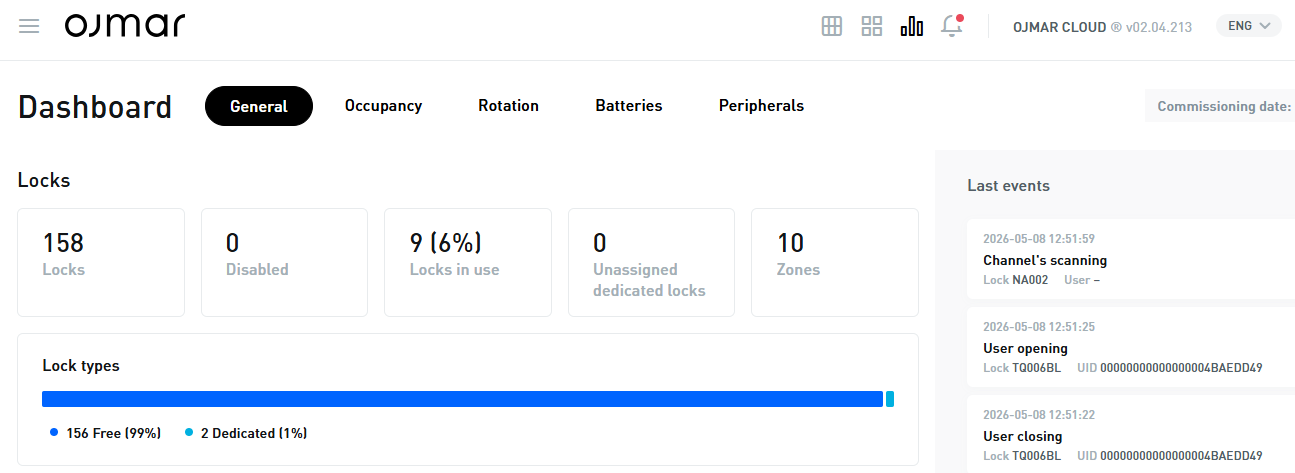Open the hamburger navigation menu

pyautogui.click(x=29, y=26)
